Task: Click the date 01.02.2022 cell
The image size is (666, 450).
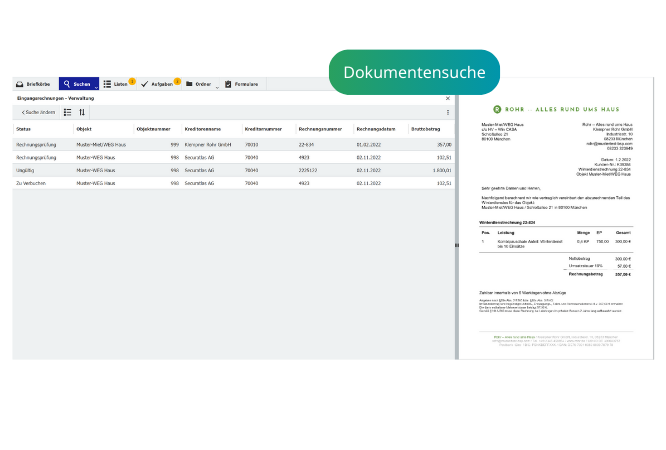Action: [x=369, y=145]
